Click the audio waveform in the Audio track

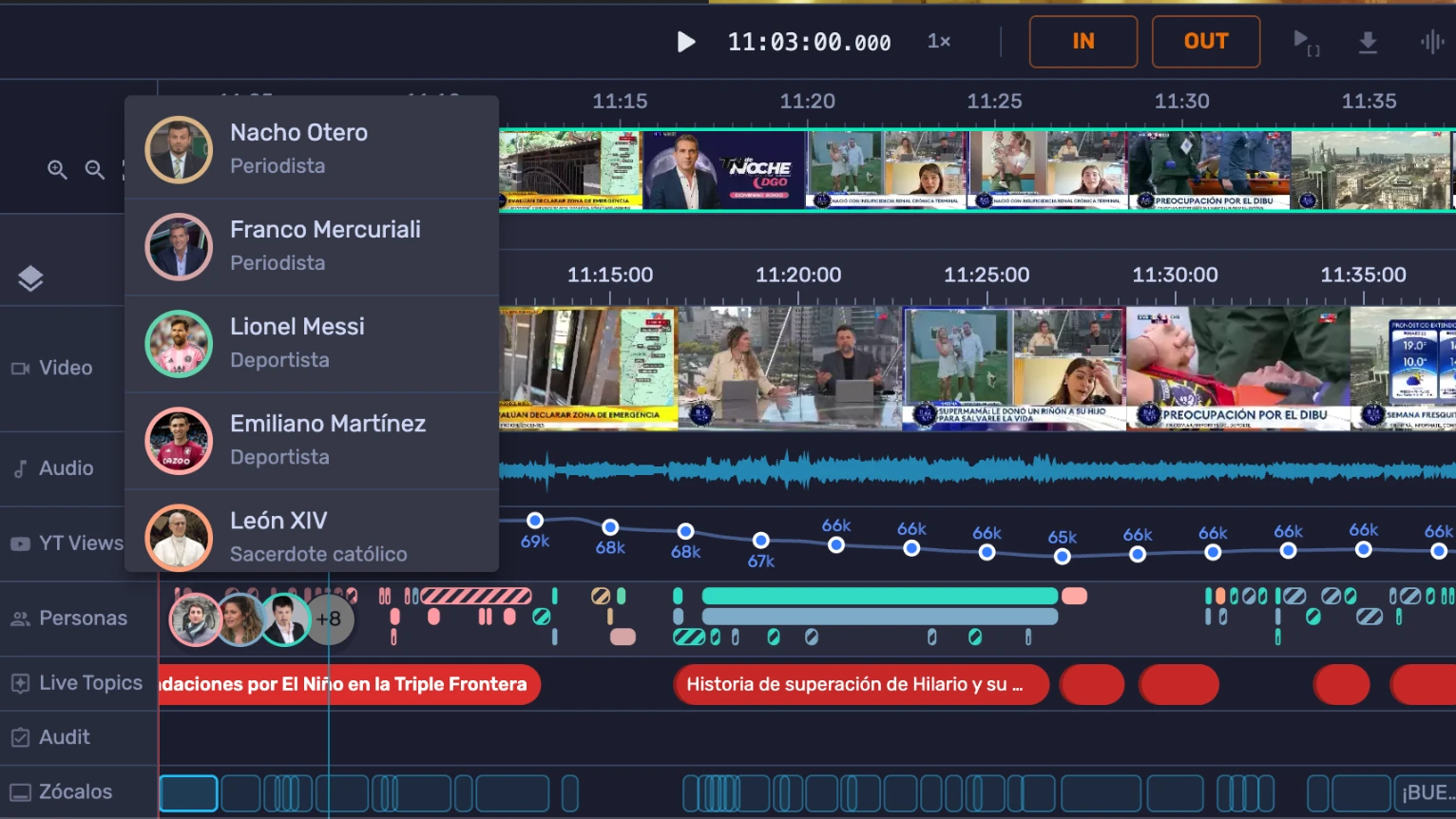coord(977,469)
